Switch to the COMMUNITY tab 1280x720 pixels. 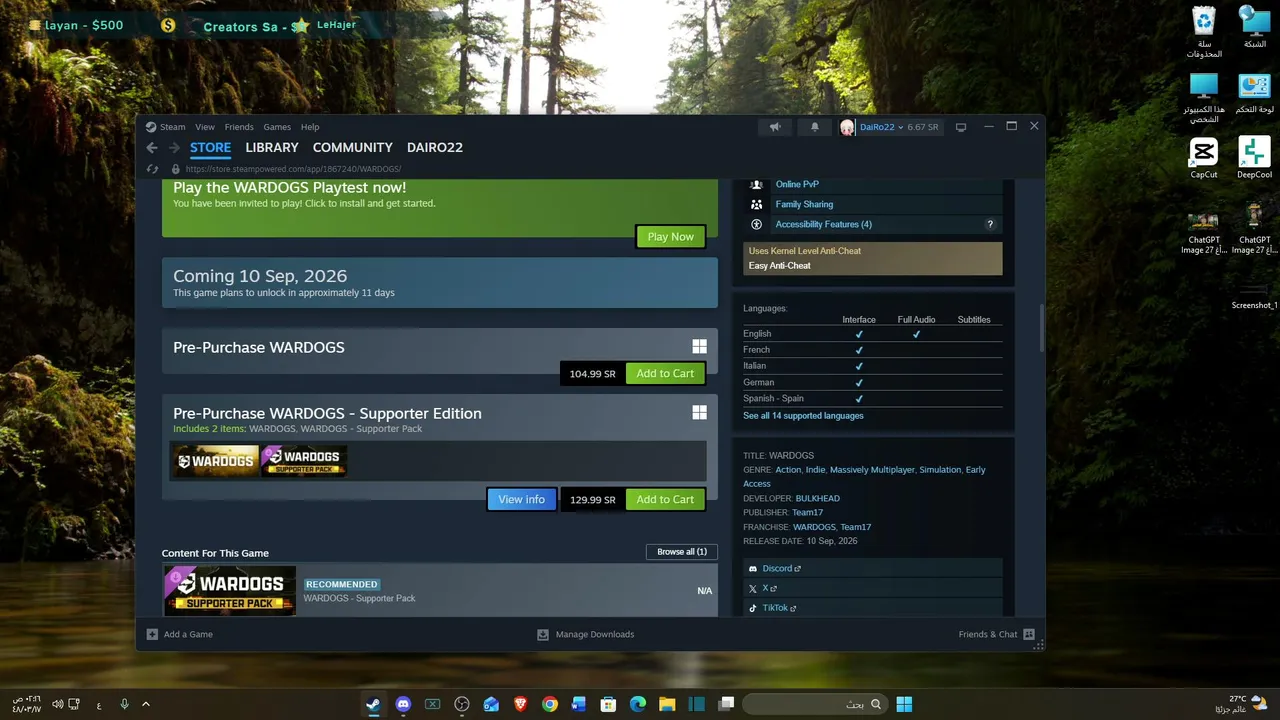point(352,147)
